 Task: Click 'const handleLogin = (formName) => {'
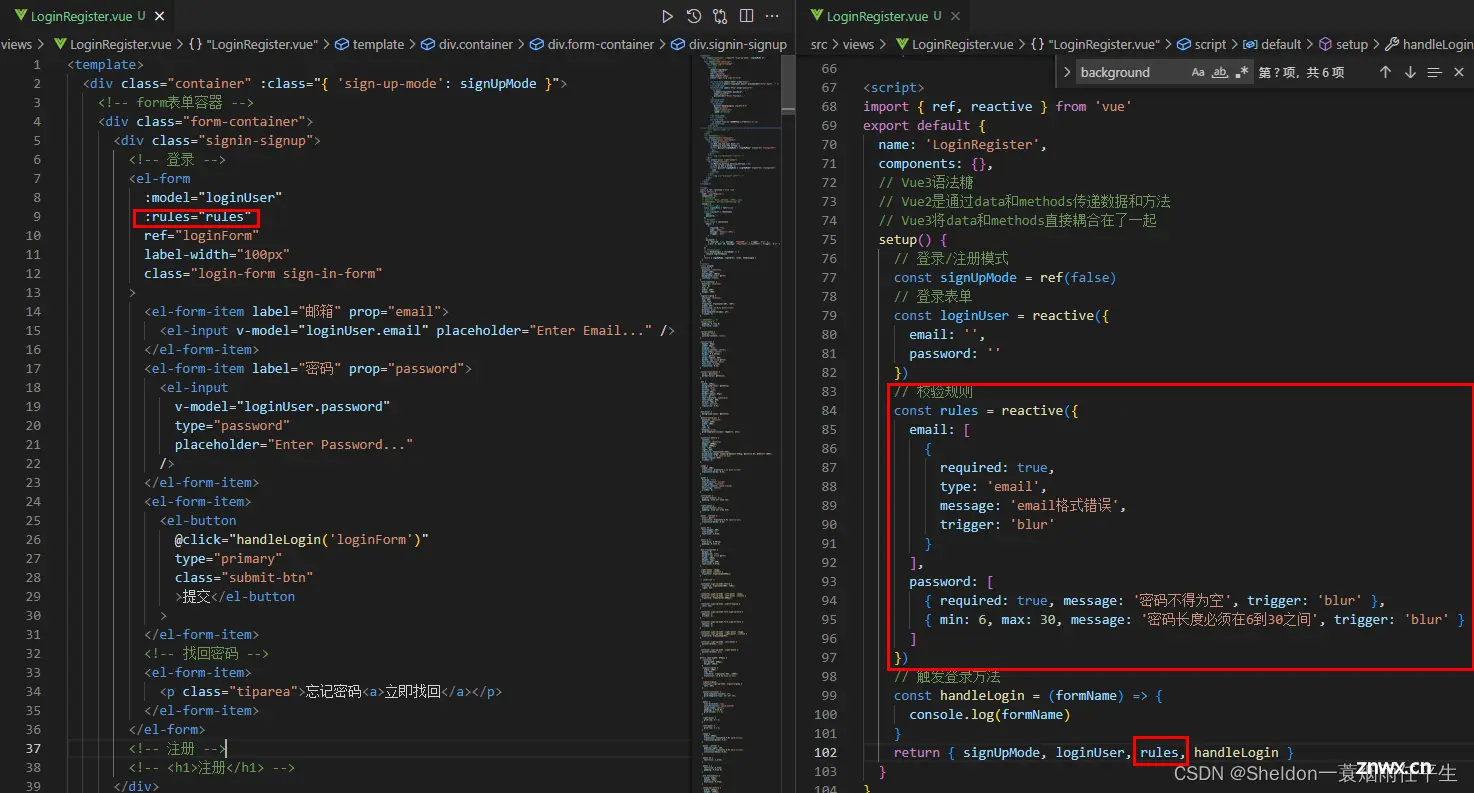[1028, 695]
